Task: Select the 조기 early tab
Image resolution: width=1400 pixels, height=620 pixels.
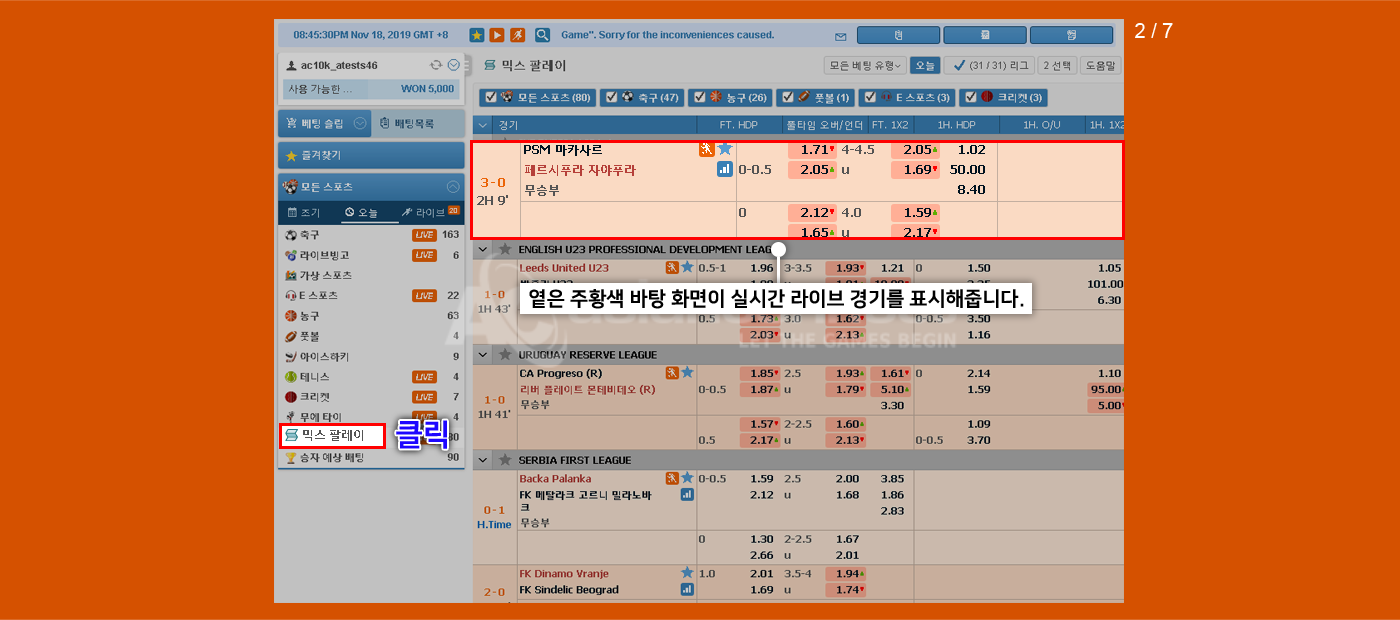Action: click(x=304, y=212)
